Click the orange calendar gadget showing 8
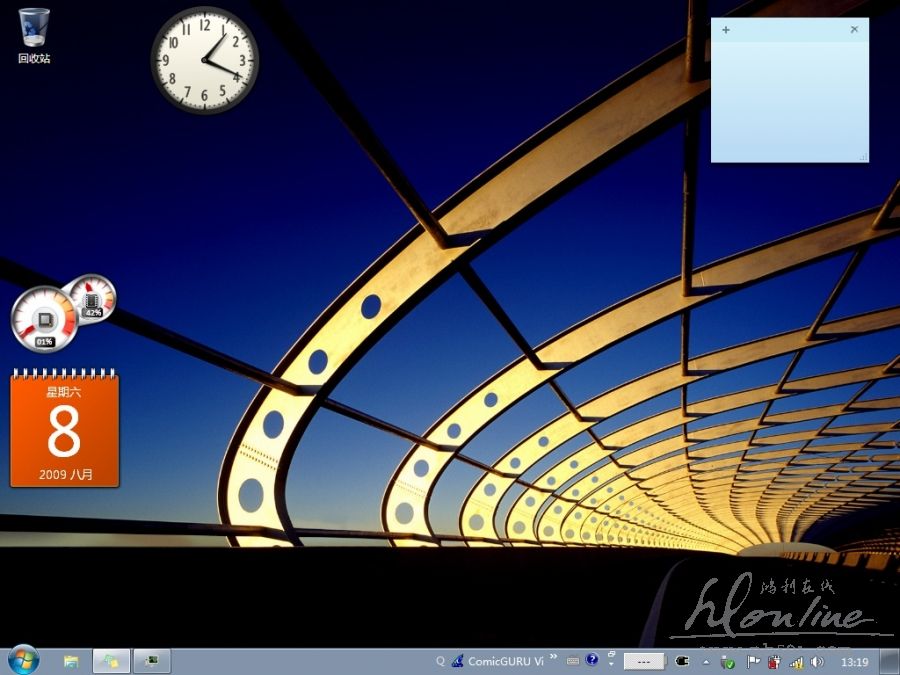Image resolution: width=900 pixels, height=675 pixels. click(64, 430)
